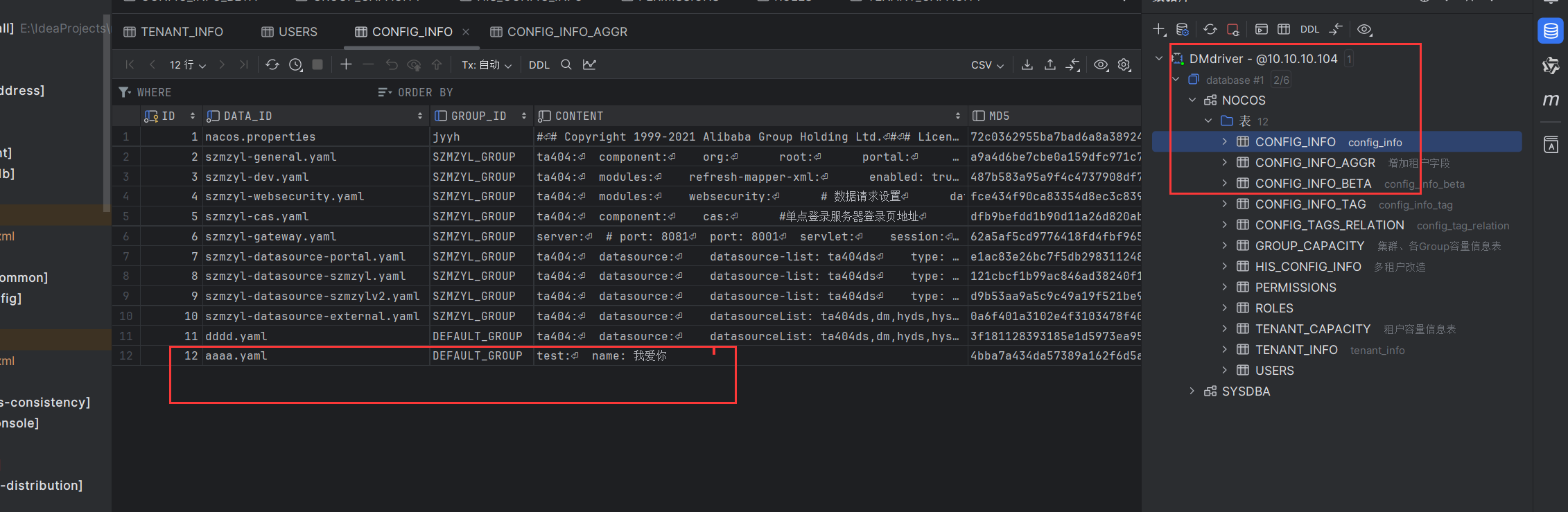This screenshot has height=512, width=1568.
Task: Open the Maven tool window sidebar icon
Action: click(1551, 100)
